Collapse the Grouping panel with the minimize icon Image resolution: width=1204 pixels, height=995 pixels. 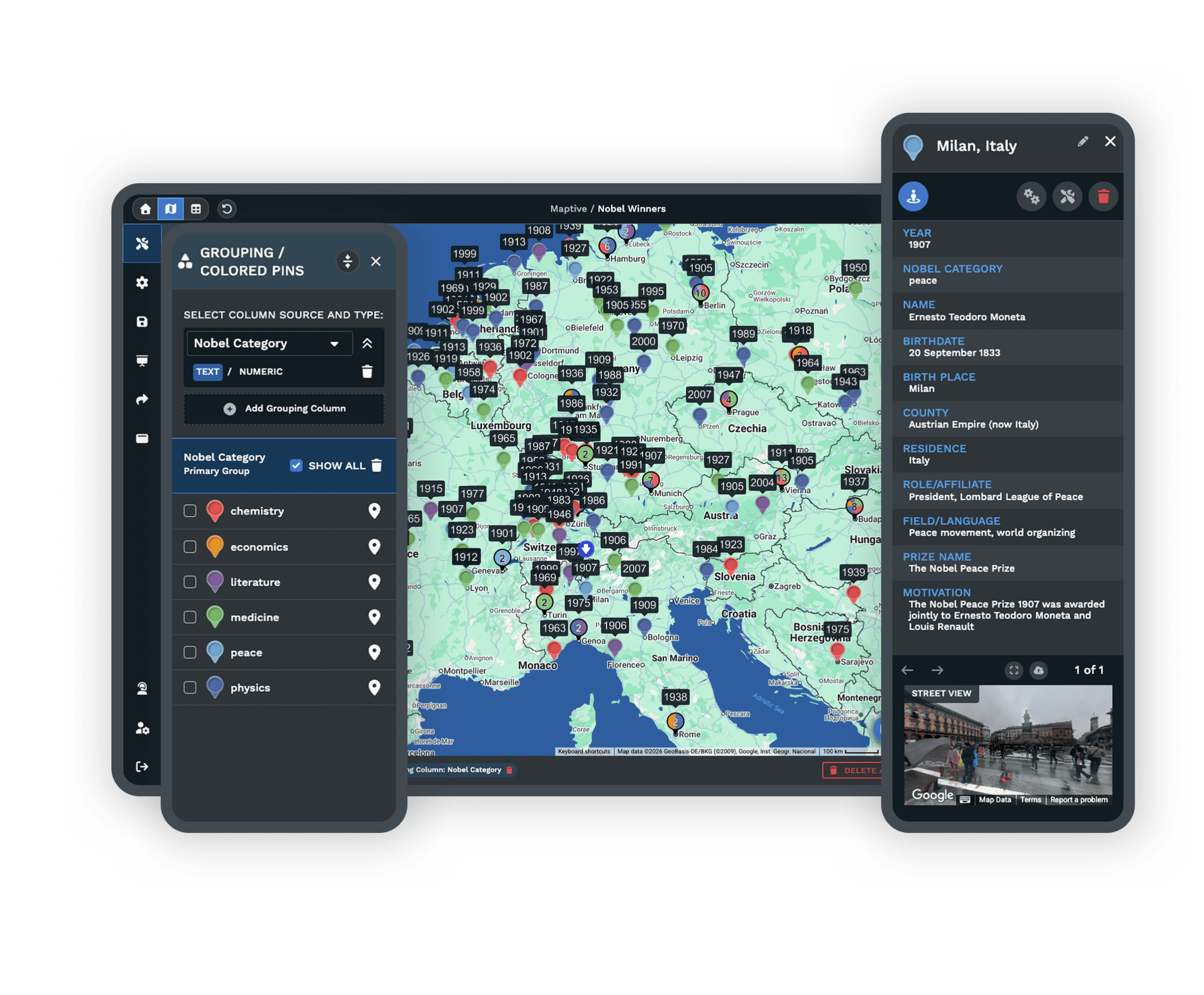click(x=348, y=261)
